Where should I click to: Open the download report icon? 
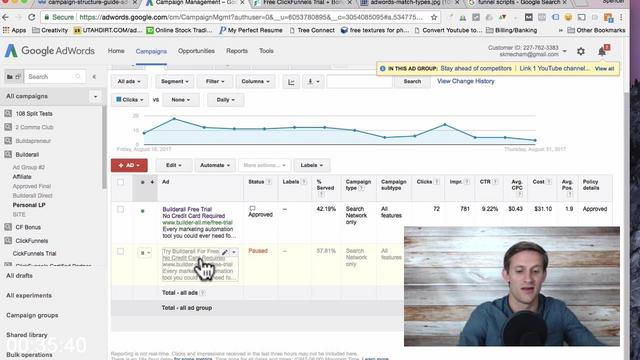point(313,82)
